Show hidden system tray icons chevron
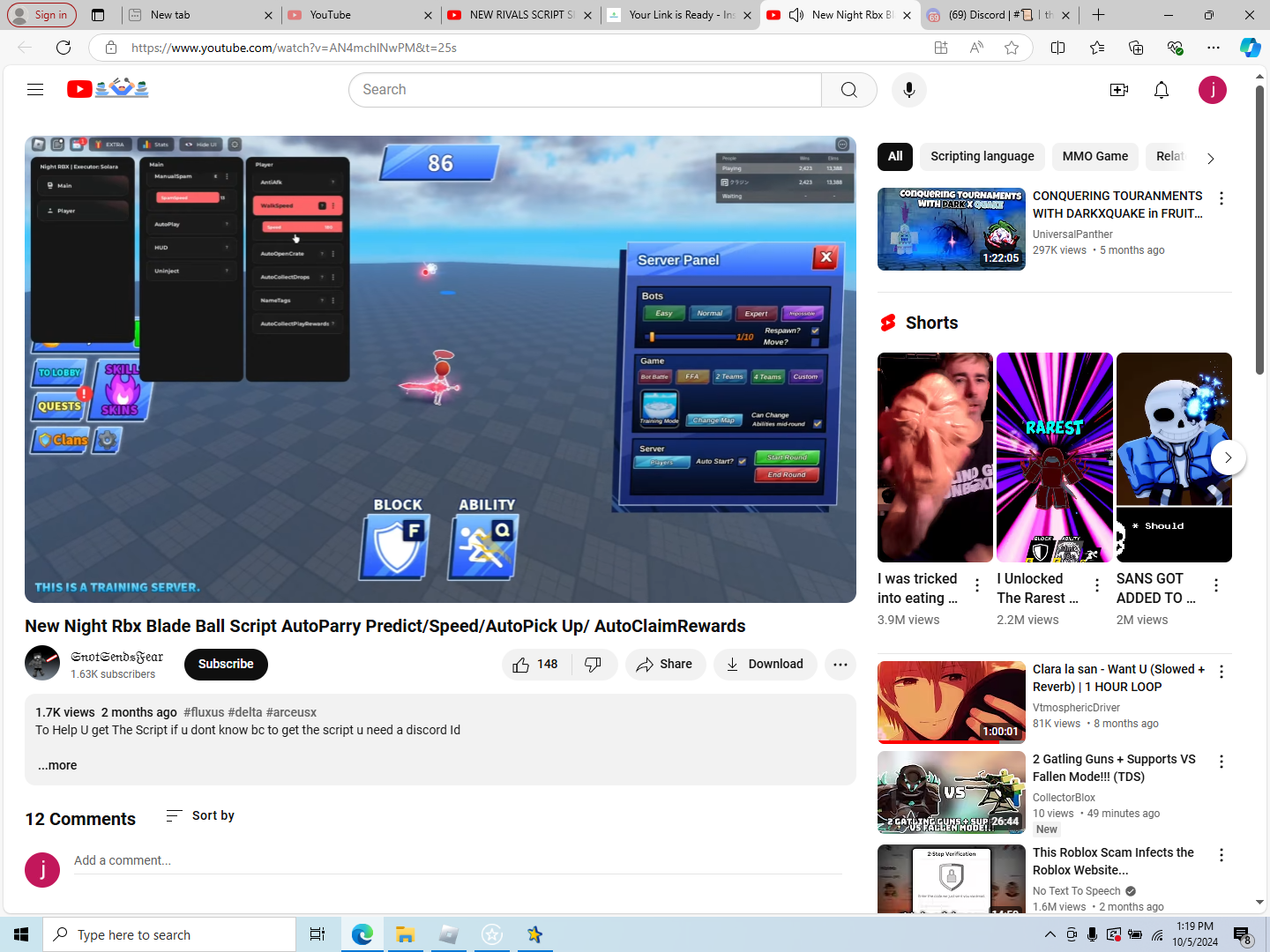 pos(1050,934)
